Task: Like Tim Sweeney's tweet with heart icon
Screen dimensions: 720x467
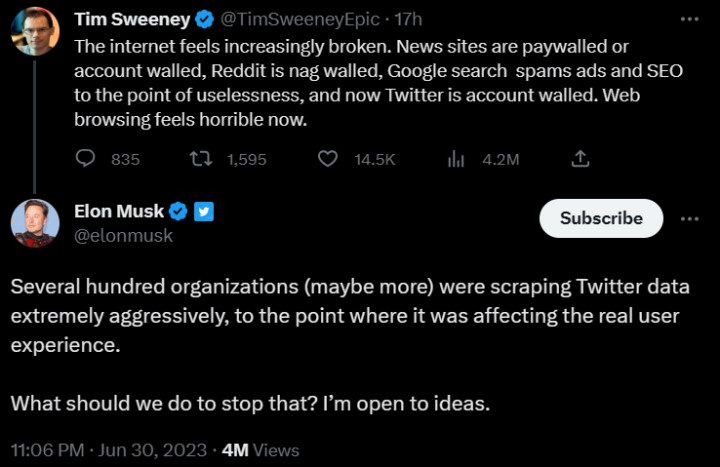Action: [x=327, y=159]
